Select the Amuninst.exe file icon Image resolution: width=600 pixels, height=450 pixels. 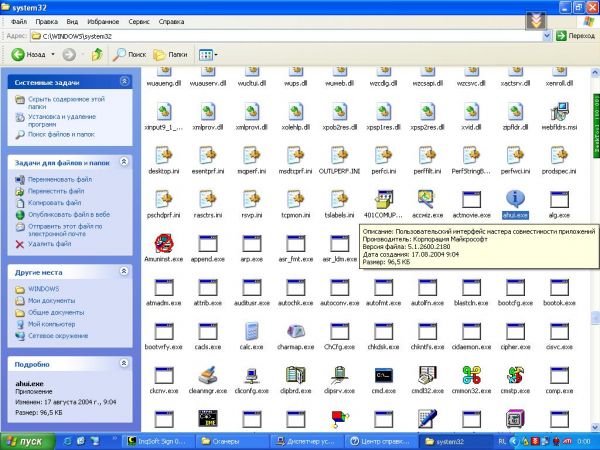click(165, 242)
